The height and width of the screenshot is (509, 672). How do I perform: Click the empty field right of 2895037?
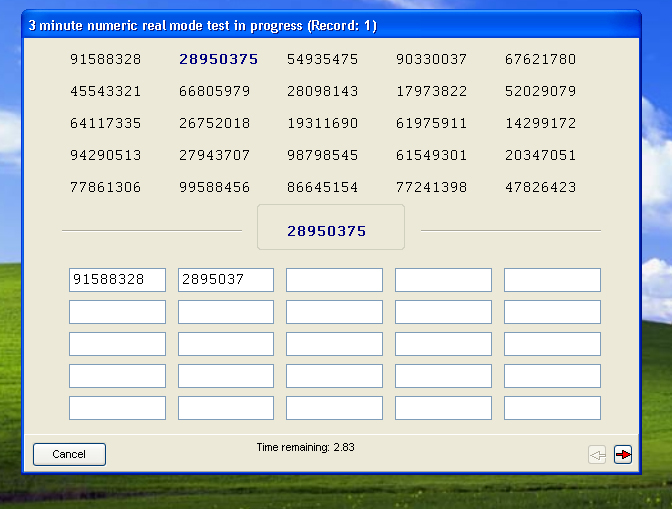pos(334,280)
